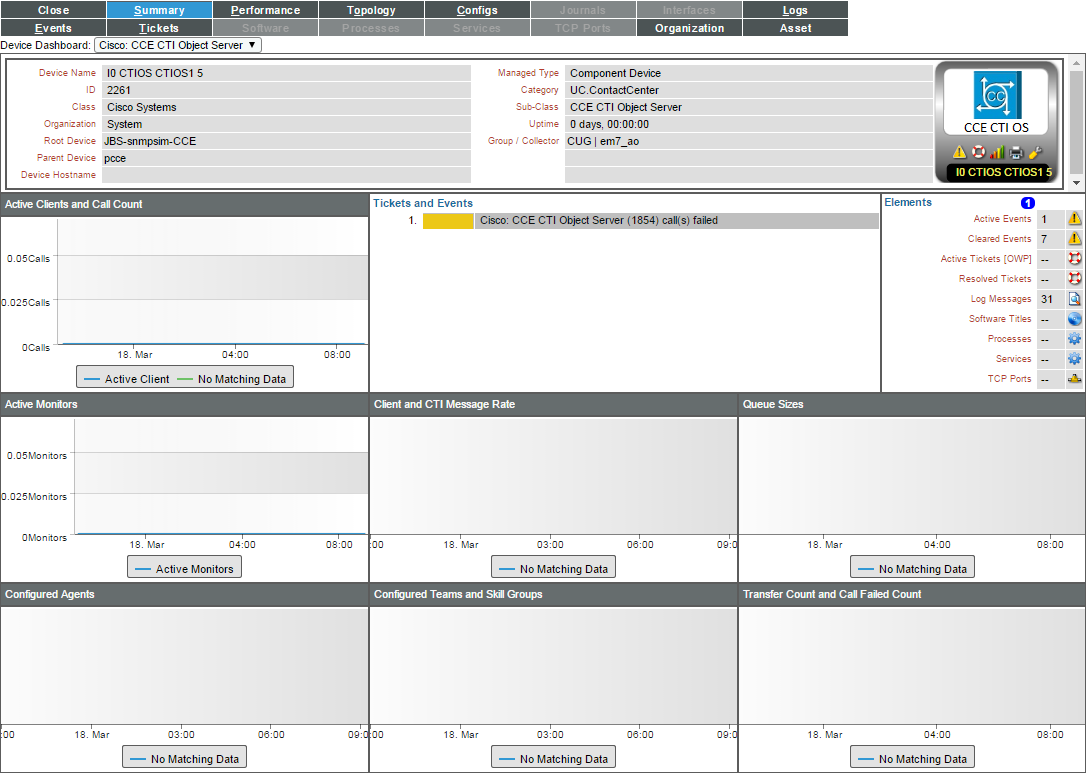
Task: Click the Resolved Tickets label
Action: pyautogui.click(x=995, y=279)
